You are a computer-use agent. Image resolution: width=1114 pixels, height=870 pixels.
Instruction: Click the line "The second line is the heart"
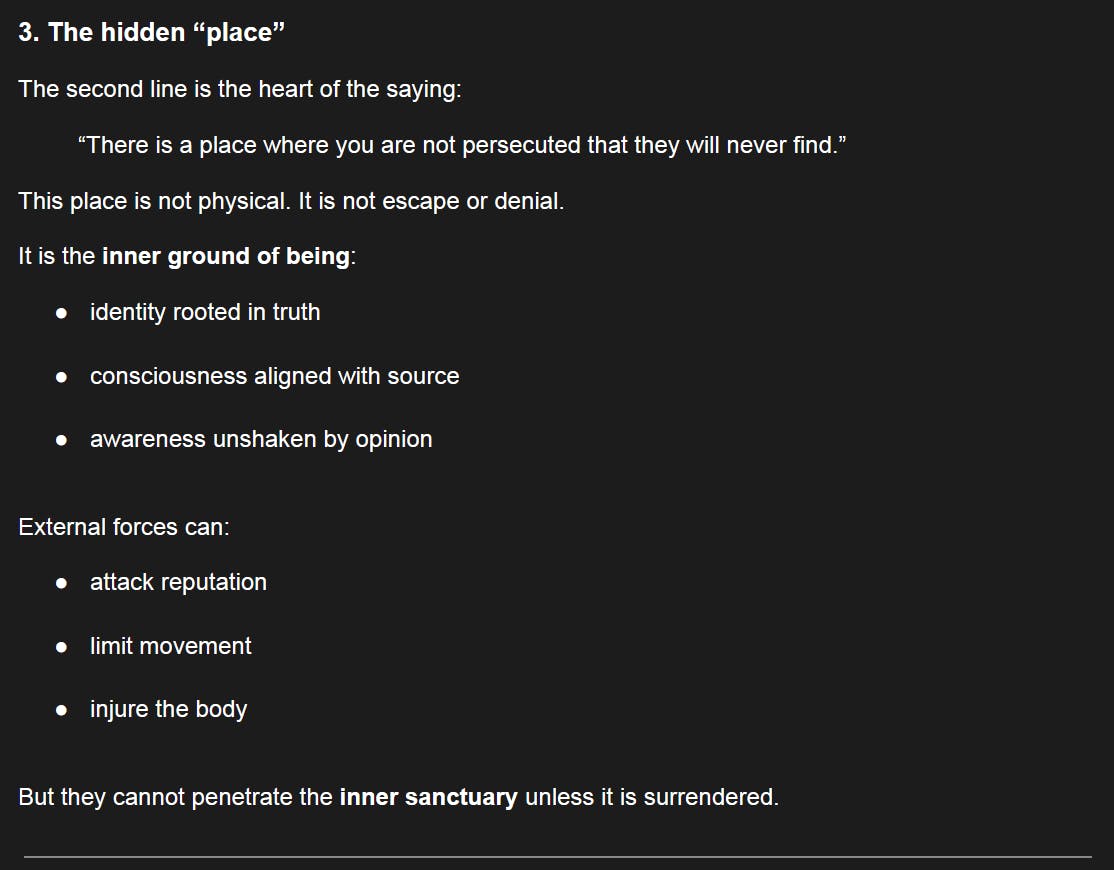(x=240, y=89)
